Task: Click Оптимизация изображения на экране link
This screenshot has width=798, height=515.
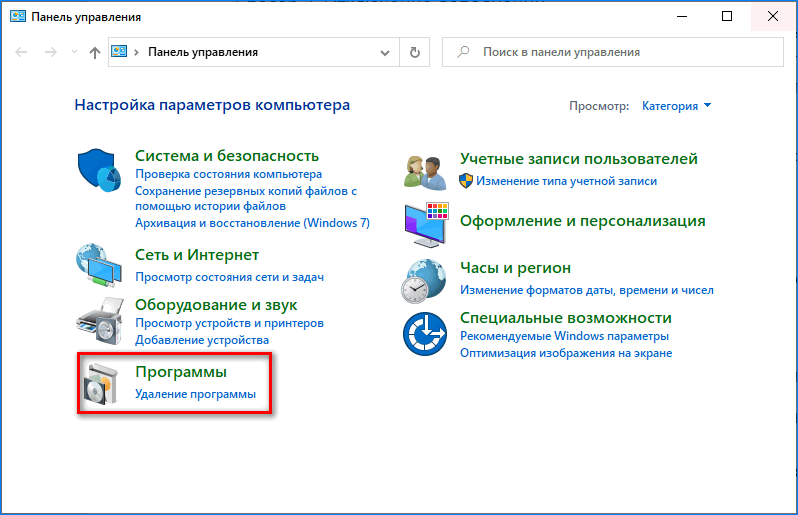Action: pyautogui.click(x=566, y=353)
